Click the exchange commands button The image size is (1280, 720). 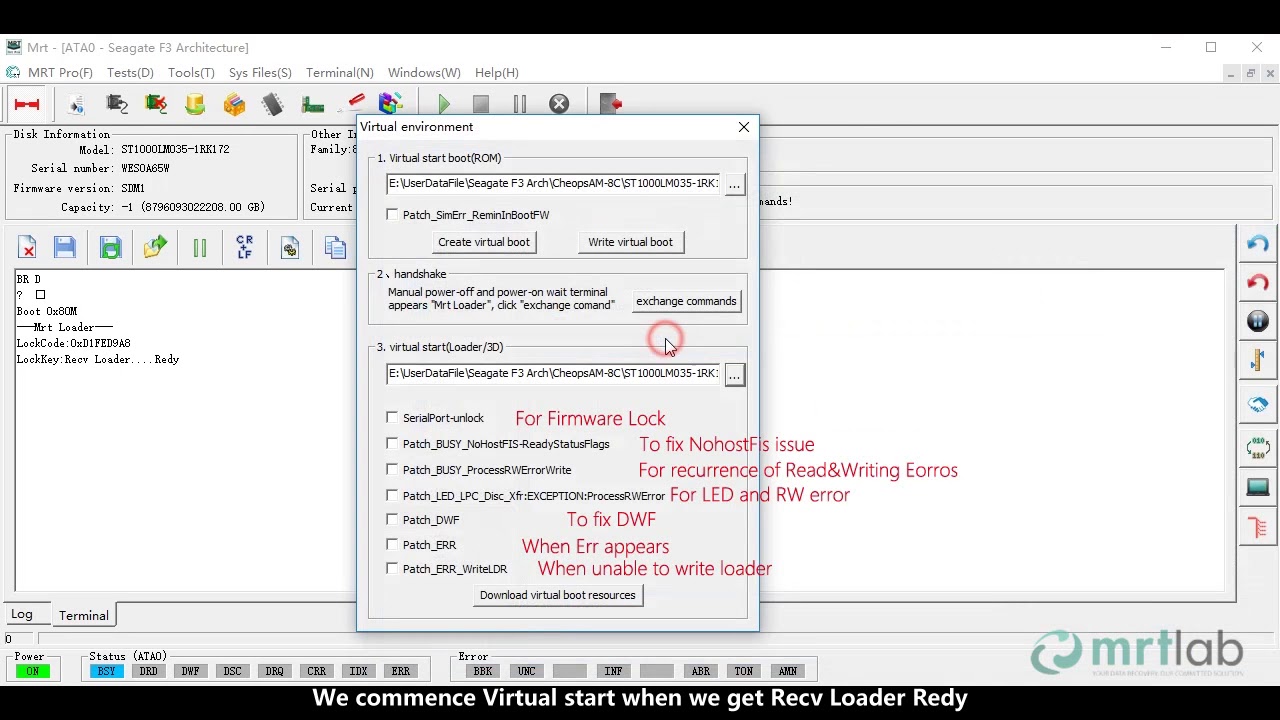pyautogui.click(x=686, y=301)
